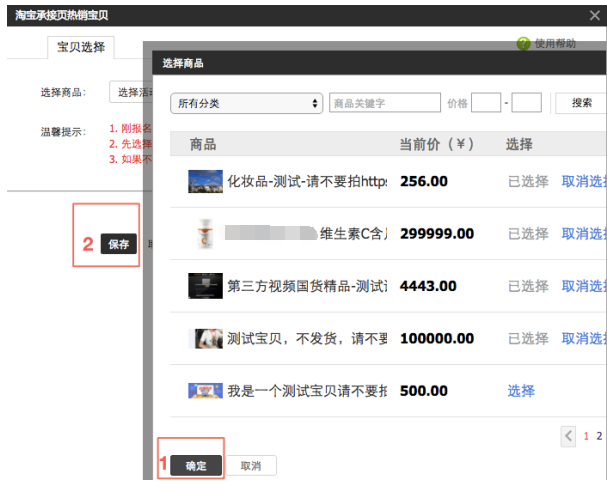Click the previous page arrow in pagination
Image resolution: width=607 pixels, height=484 pixels.
pyautogui.click(x=569, y=436)
